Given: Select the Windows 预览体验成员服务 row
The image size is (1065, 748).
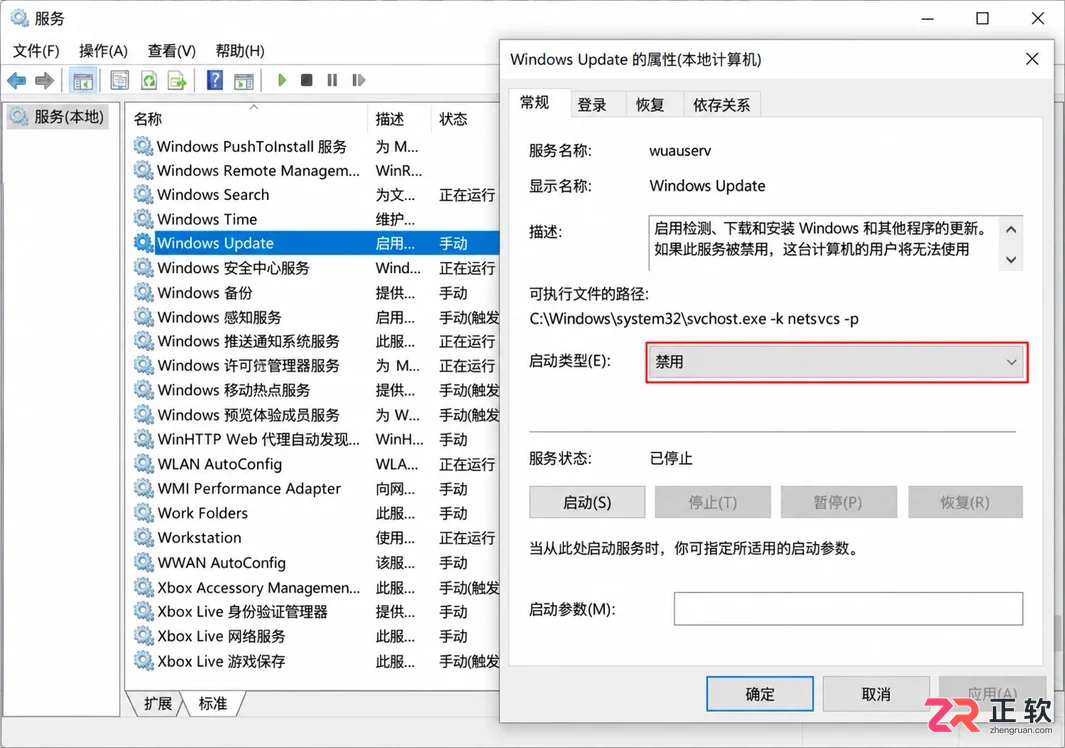Looking at the screenshot, I should [315, 414].
